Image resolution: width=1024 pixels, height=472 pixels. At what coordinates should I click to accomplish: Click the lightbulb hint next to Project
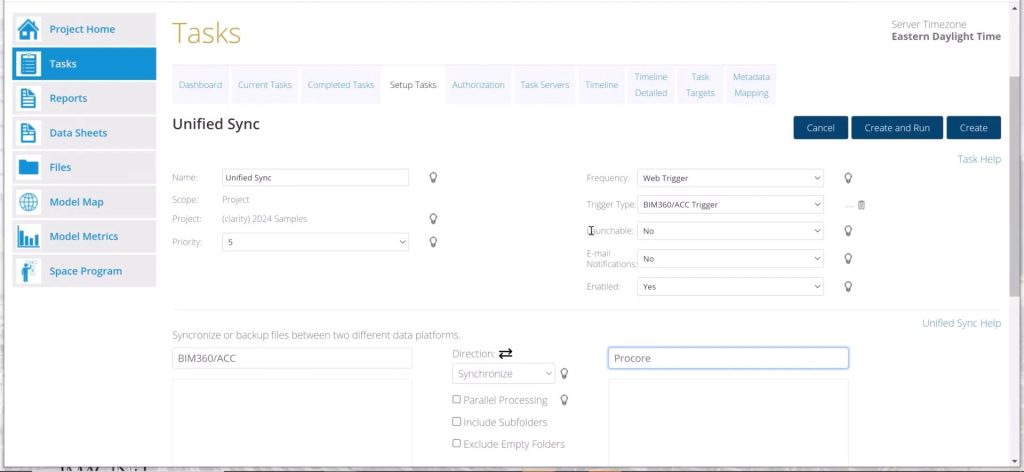[x=432, y=219]
